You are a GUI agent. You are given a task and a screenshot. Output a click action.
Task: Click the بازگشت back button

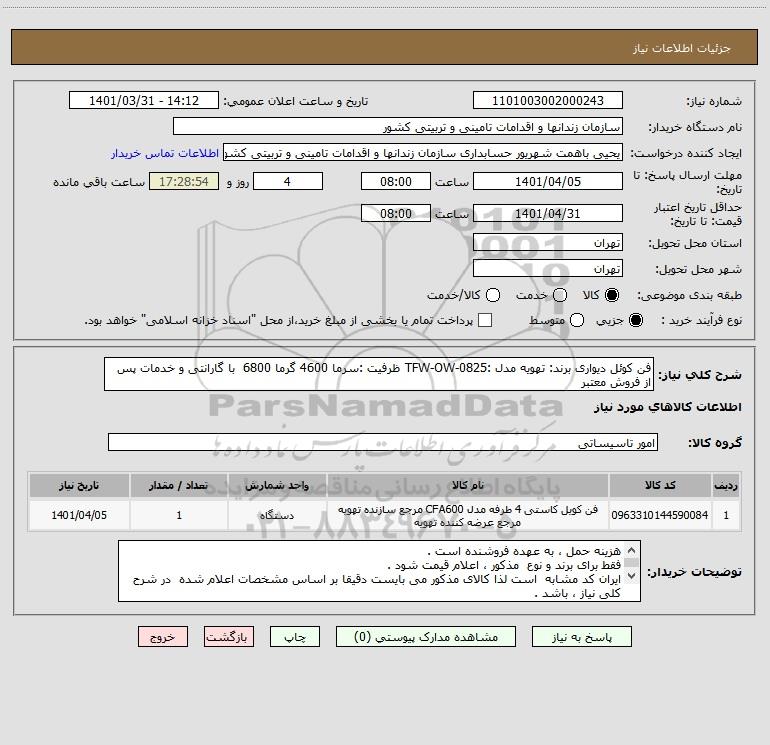coord(229,637)
